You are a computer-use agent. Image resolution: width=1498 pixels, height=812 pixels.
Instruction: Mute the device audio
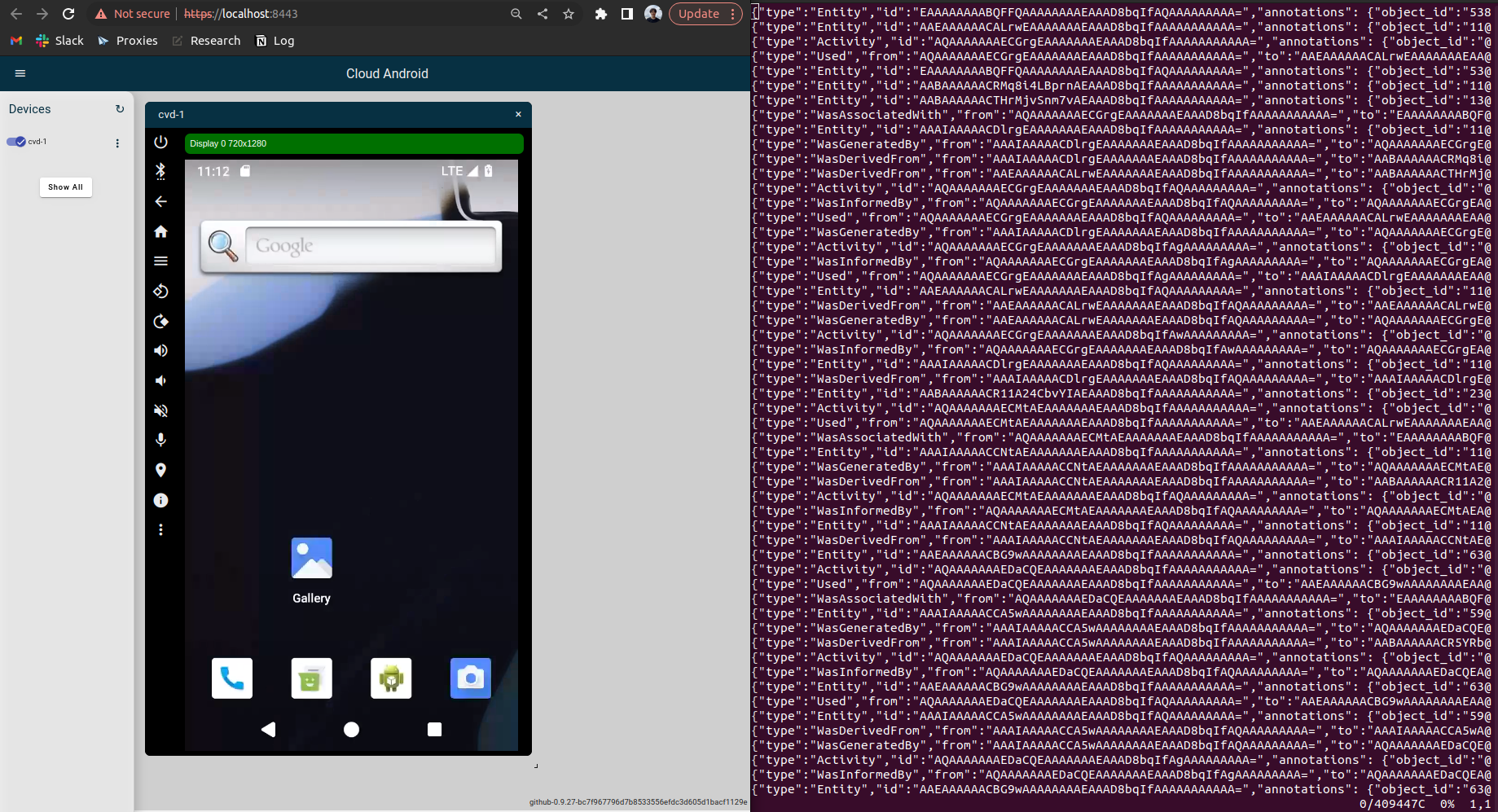coord(160,410)
